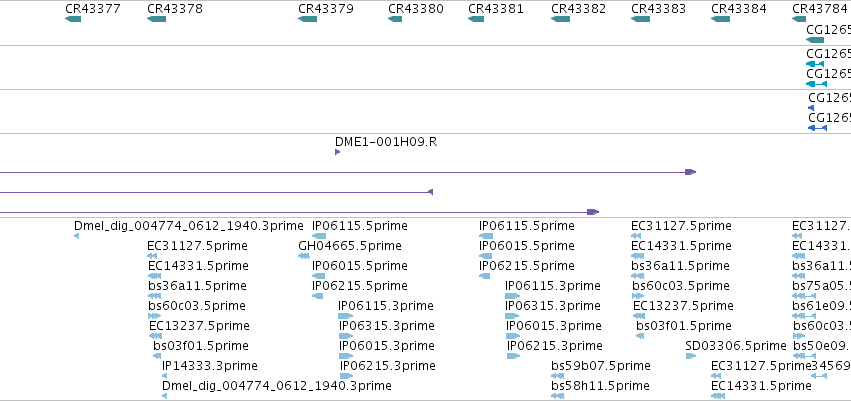
Task: Click the CR43377 text label
Action: tap(93, 9)
